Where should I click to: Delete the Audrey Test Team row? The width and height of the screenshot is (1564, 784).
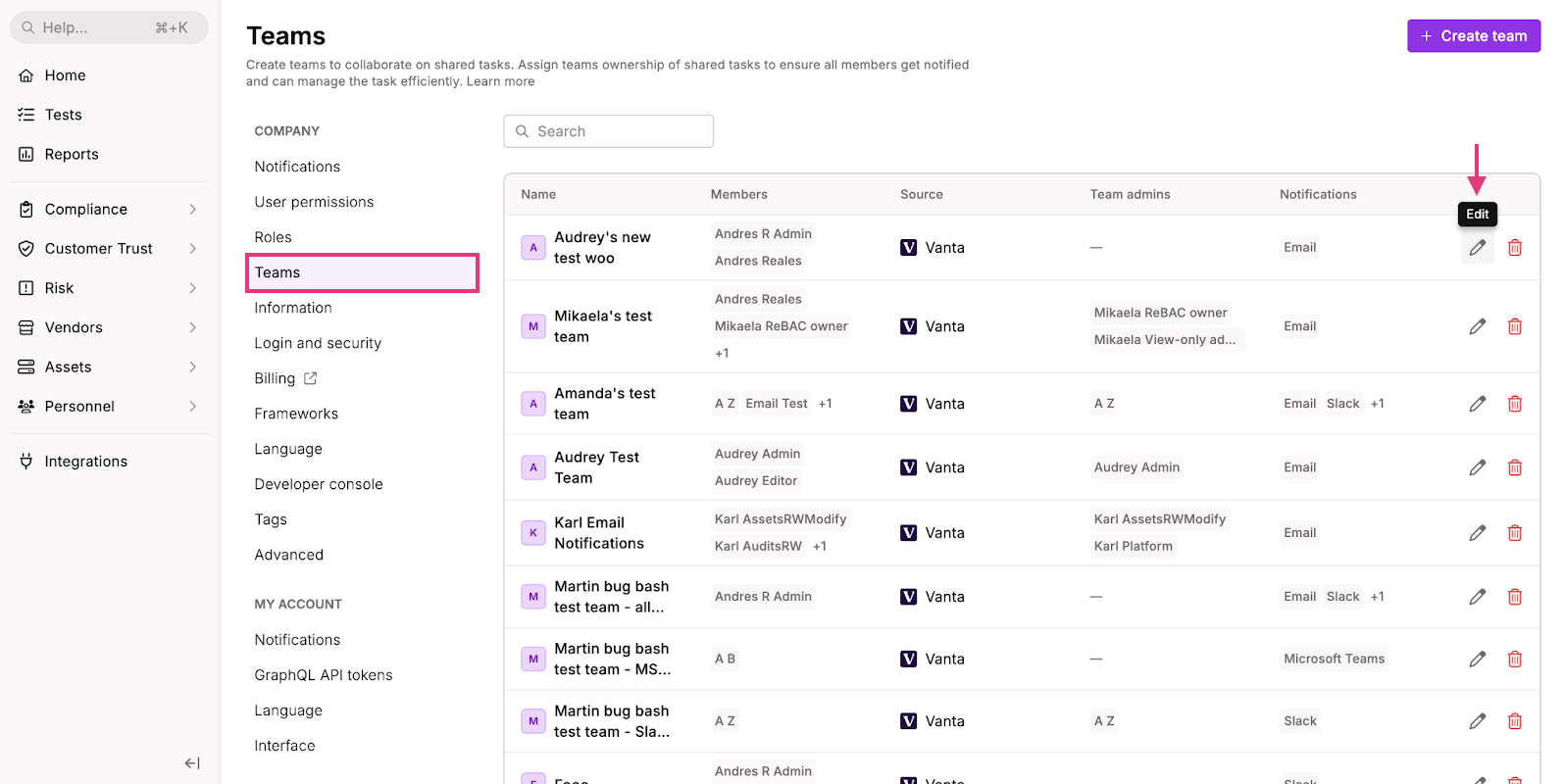1514,467
